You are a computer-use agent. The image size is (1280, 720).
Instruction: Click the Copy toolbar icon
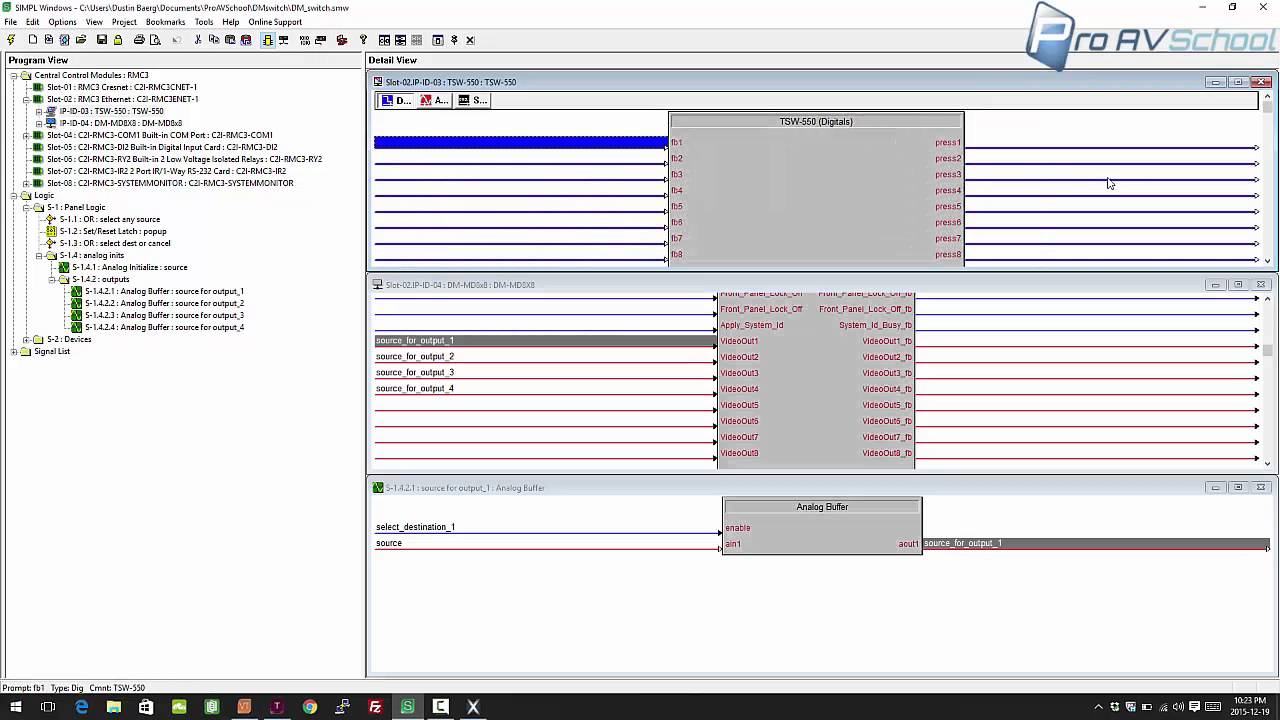coord(214,40)
